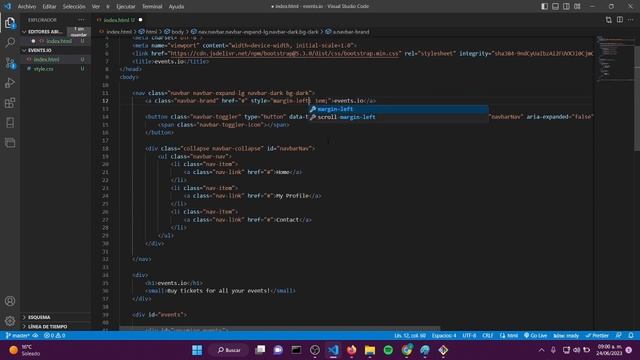Open the Editar menu
The height and width of the screenshot is (360, 640).
[49, 7]
